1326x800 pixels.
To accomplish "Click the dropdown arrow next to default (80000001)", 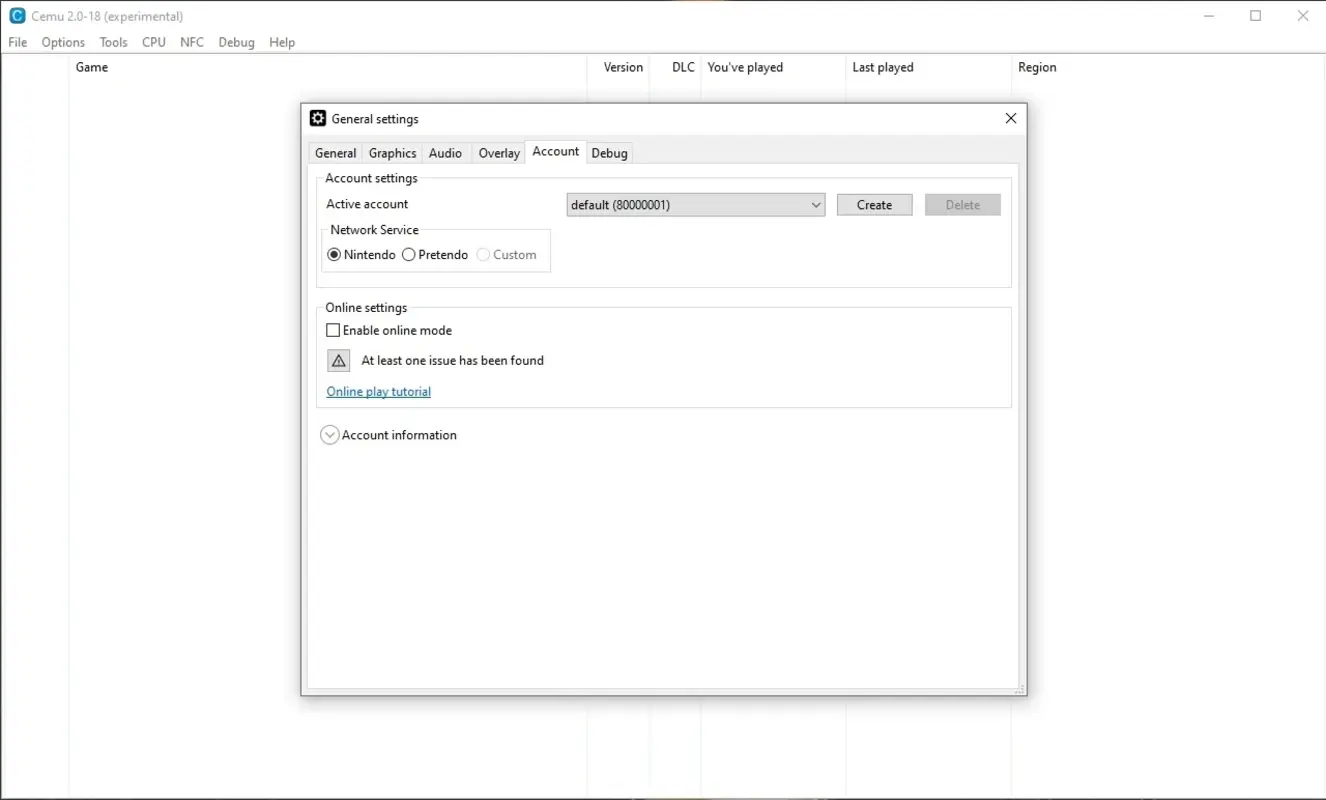I will click(817, 204).
